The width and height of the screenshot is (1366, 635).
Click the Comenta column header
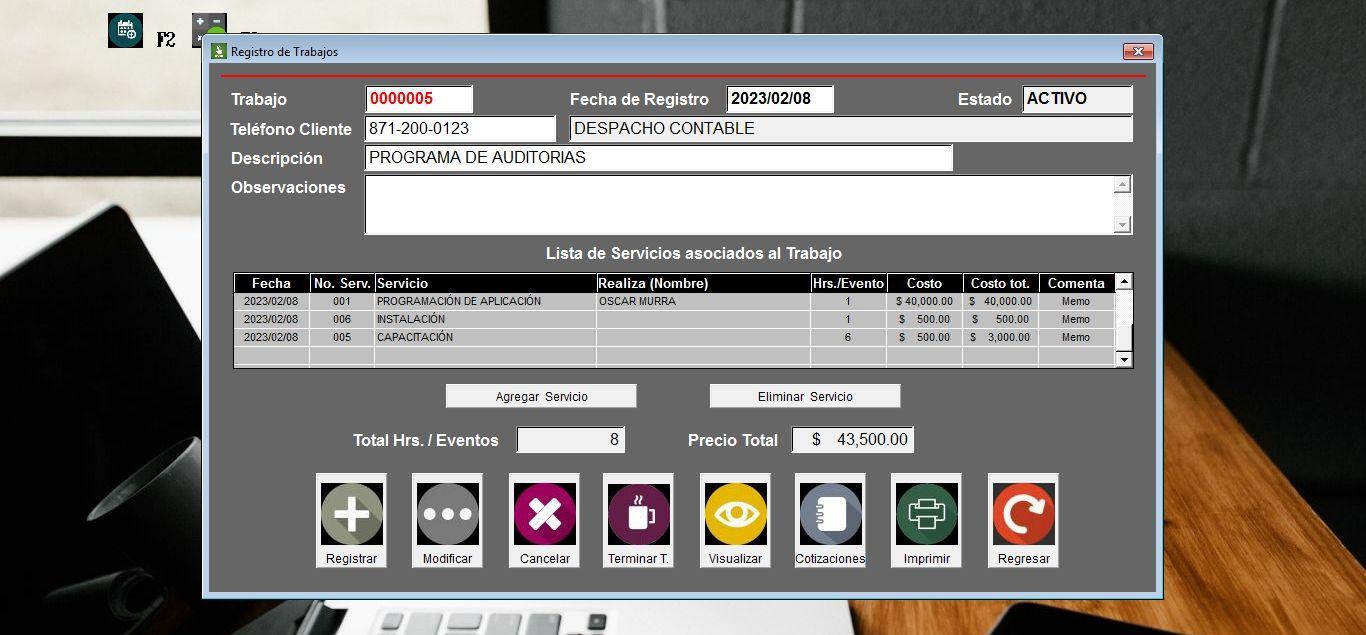pos(1076,283)
